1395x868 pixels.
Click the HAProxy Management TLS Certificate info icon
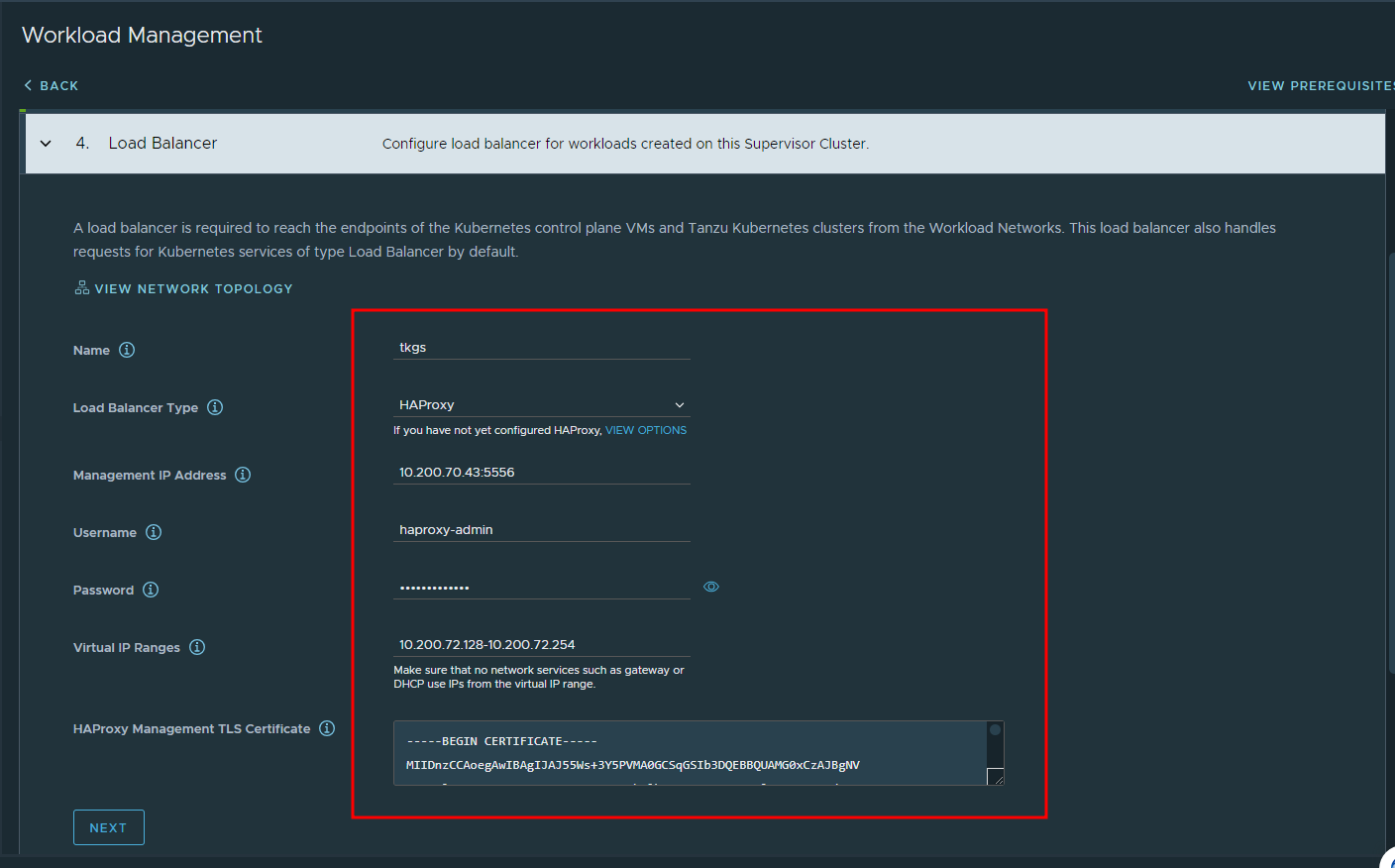[327, 728]
